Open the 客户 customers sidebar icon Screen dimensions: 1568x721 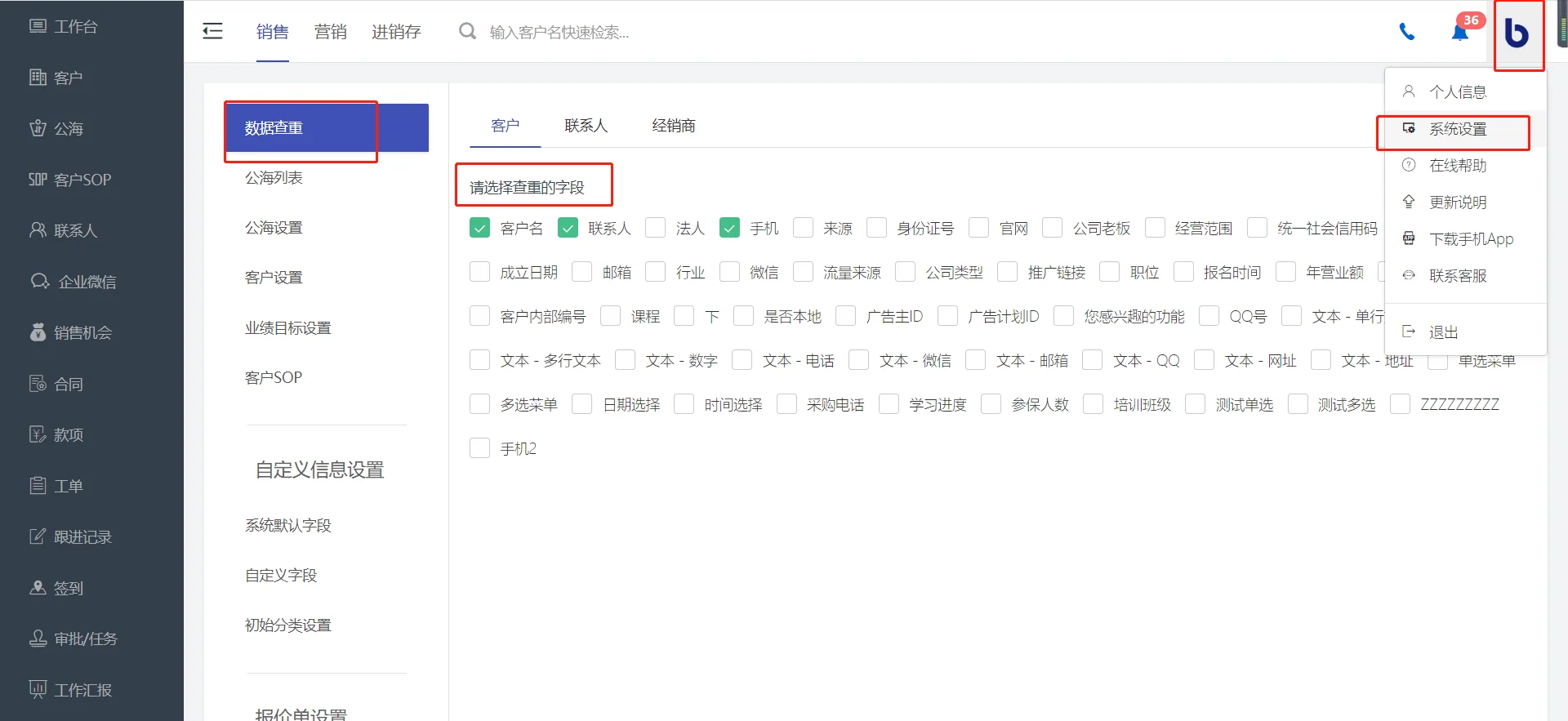(38, 78)
